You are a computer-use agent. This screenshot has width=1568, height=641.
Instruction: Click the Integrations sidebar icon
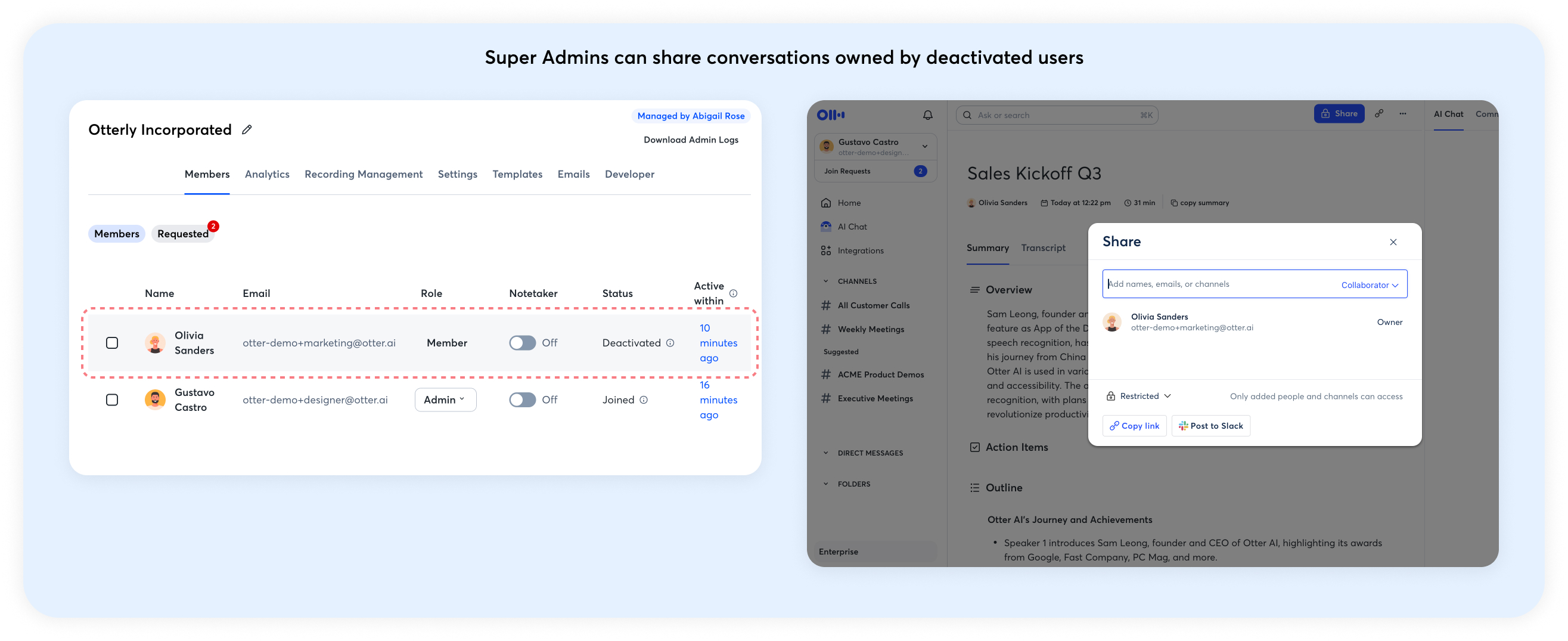(x=825, y=250)
